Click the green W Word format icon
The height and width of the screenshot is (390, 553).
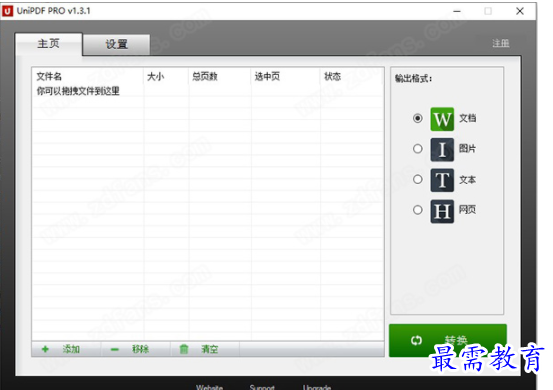click(442, 119)
